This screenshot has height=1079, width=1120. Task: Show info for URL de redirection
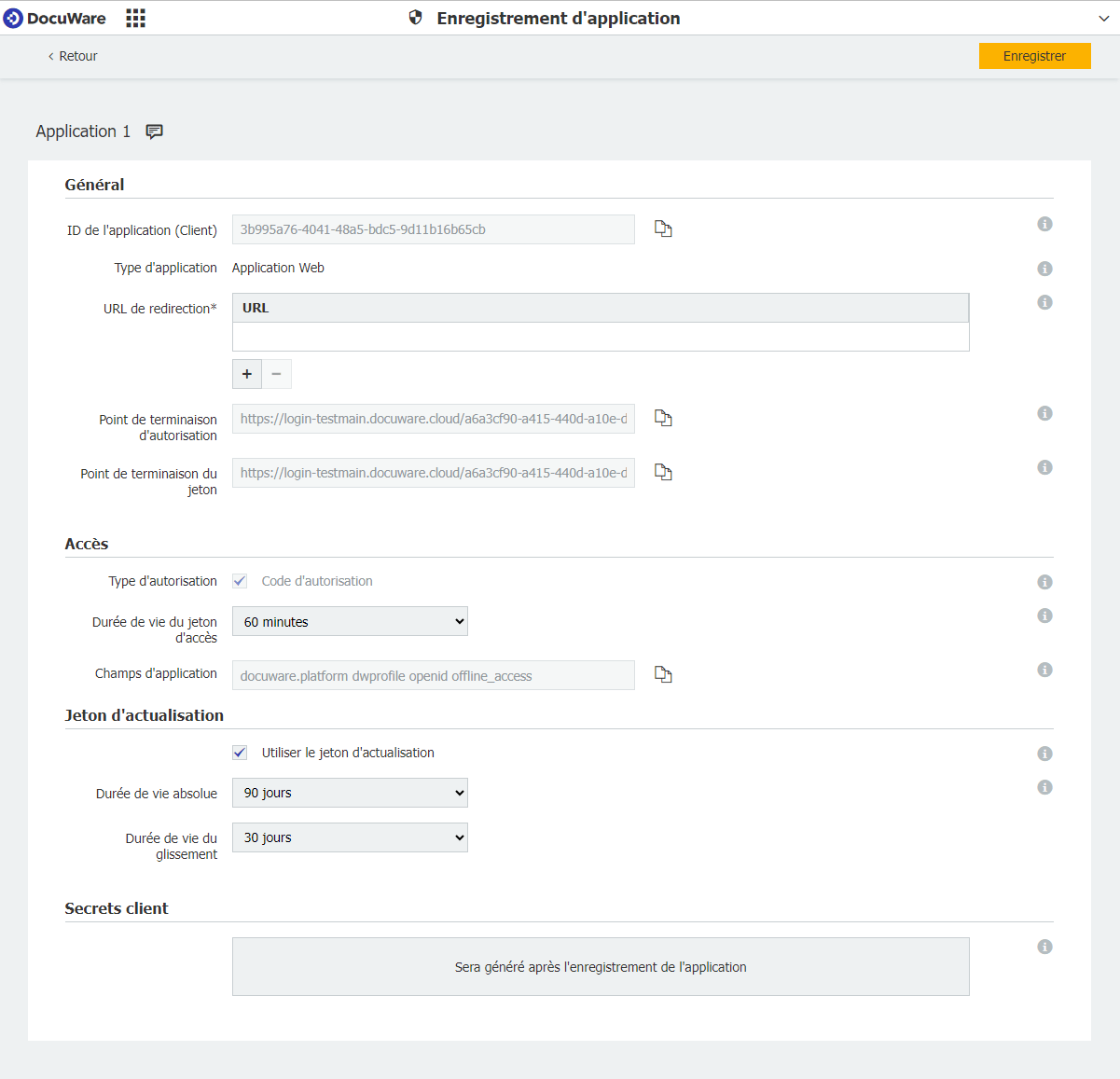coord(1044,302)
